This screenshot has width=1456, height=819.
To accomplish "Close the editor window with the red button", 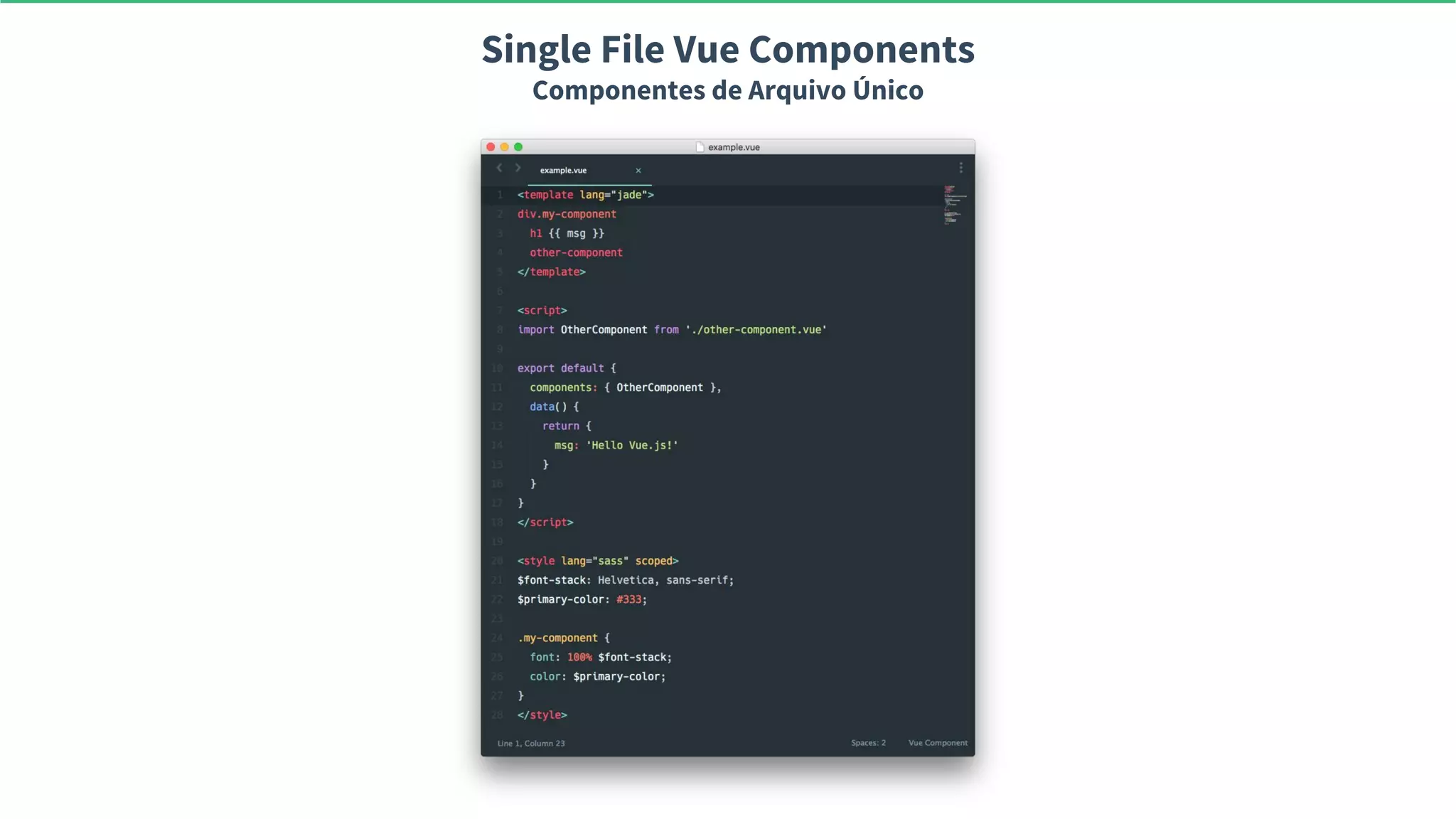I will pos(491,147).
